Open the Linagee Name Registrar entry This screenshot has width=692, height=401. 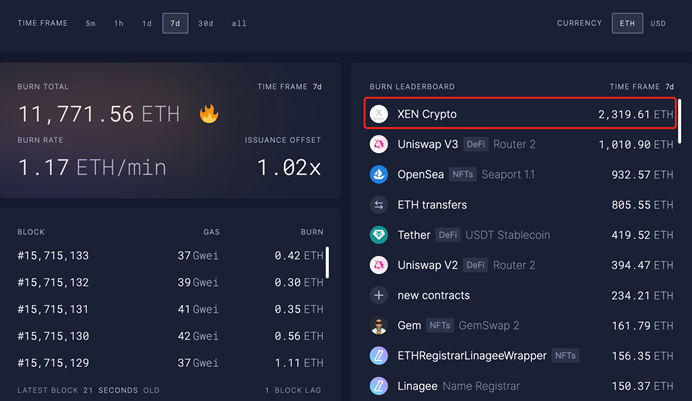[521, 386]
